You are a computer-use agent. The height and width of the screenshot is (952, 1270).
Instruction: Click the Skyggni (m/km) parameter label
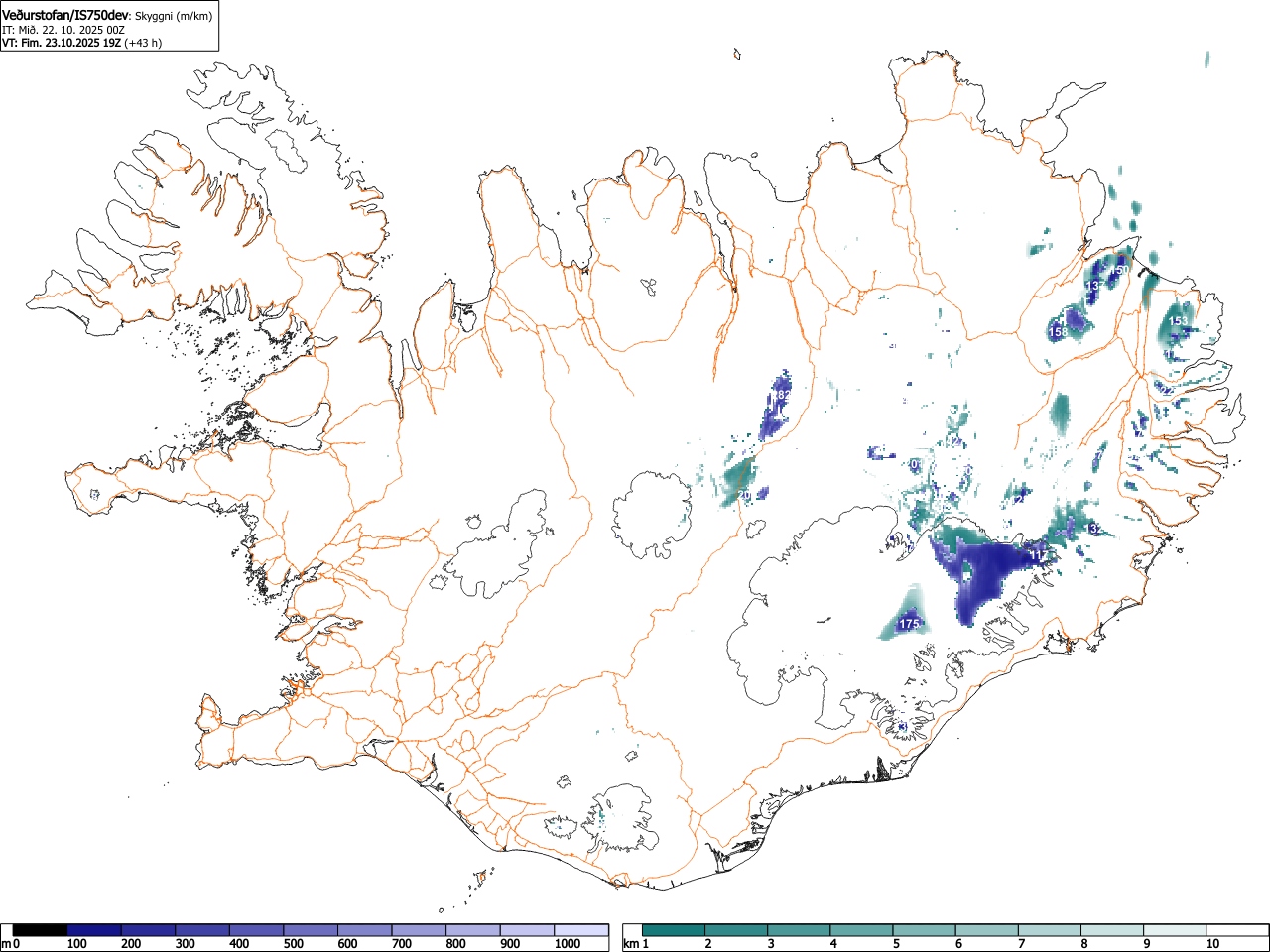[172, 17]
